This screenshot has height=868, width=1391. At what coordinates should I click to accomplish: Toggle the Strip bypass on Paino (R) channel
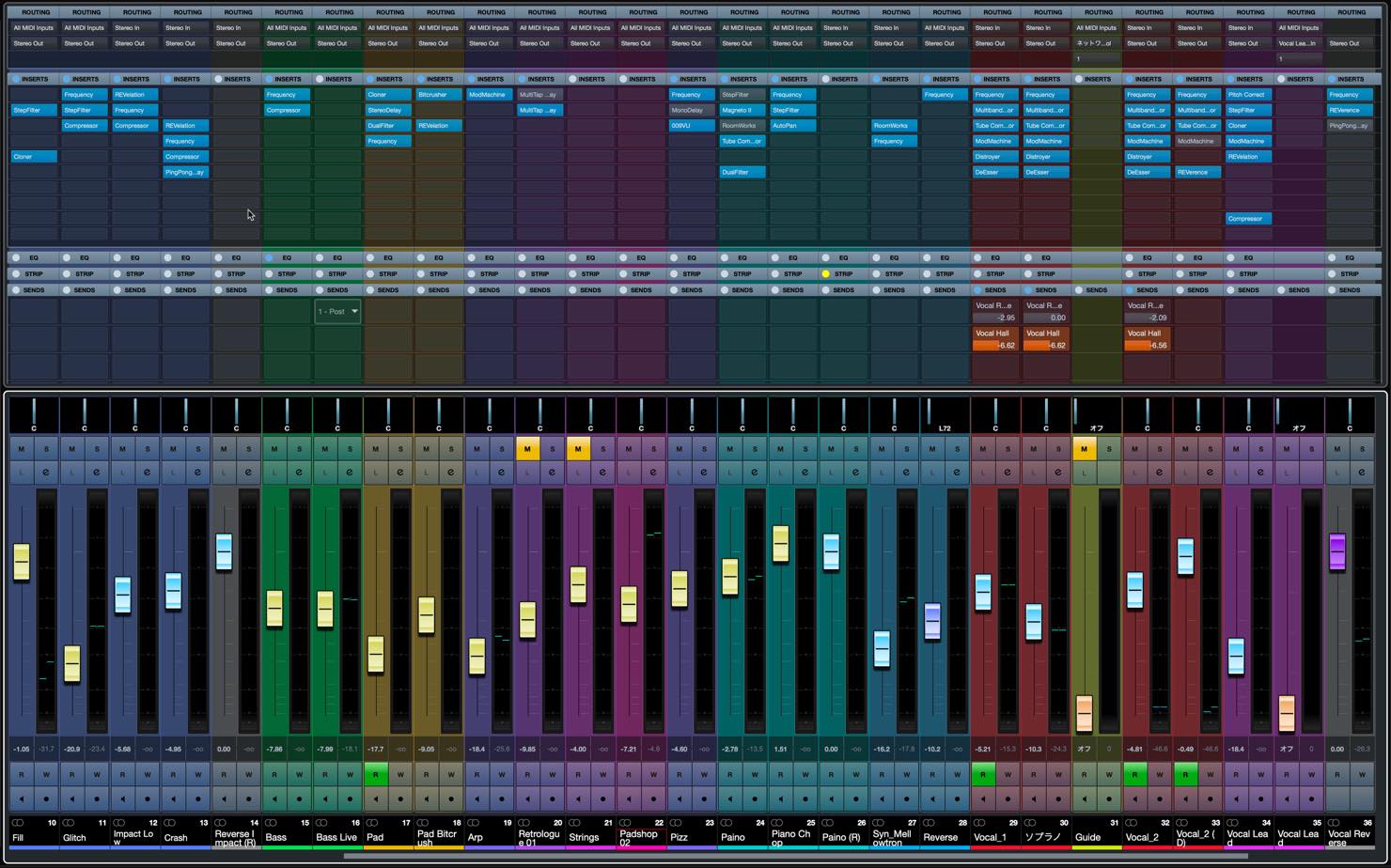pos(826,274)
